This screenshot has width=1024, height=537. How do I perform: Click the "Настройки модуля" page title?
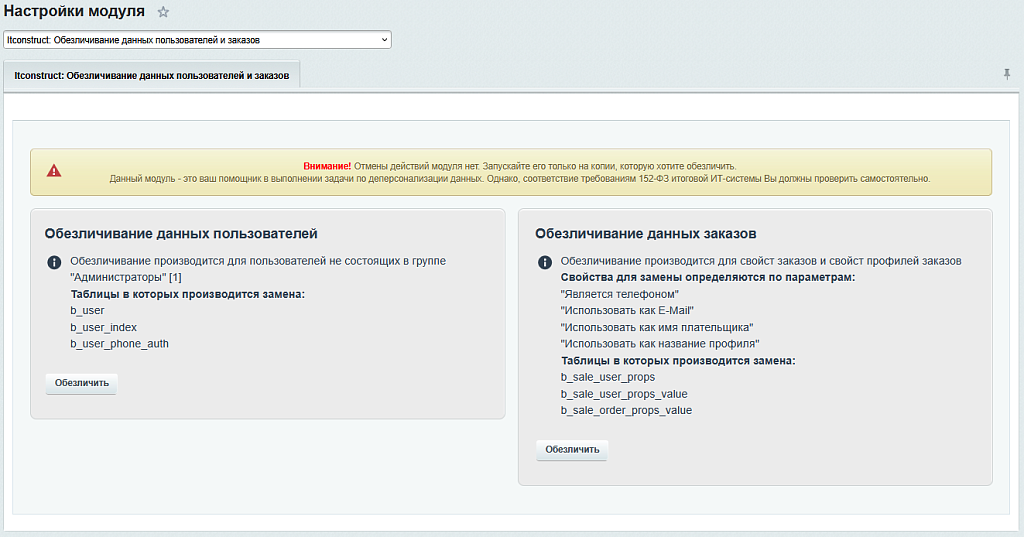coord(75,12)
